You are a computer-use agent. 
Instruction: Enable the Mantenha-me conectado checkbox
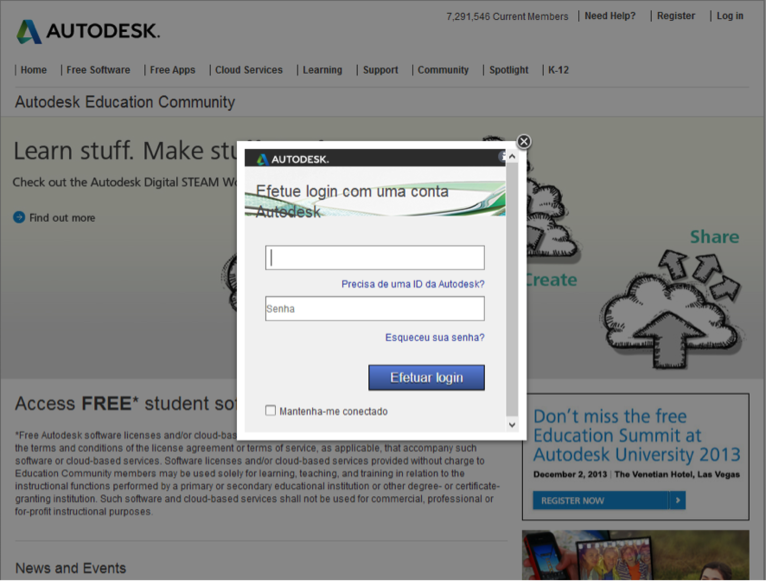point(271,410)
